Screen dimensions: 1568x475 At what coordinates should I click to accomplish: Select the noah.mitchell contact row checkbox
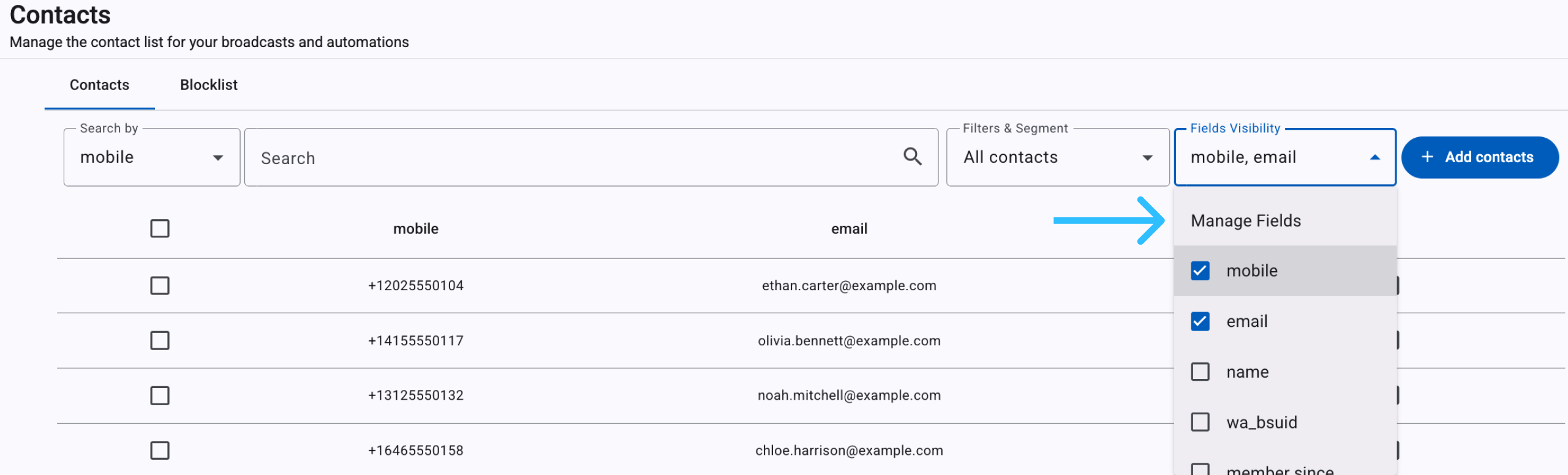click(160, 395)
